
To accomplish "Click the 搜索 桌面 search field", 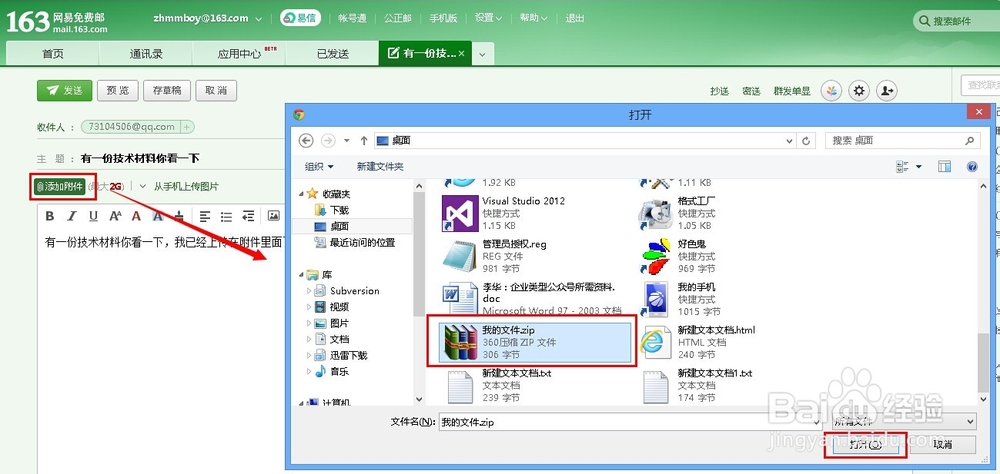I will 902,140.
